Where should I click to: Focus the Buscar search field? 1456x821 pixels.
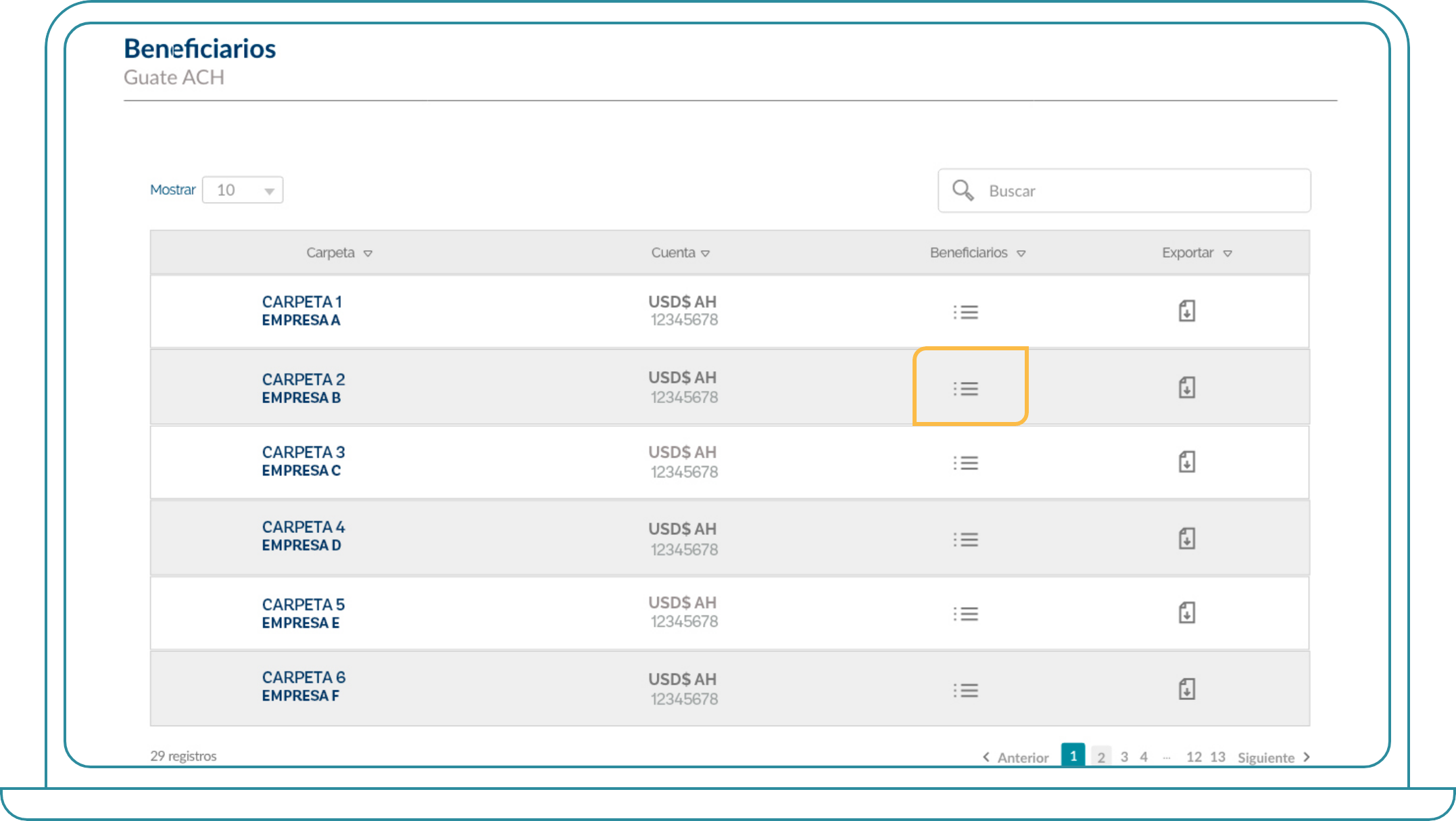coord(1124,191)
